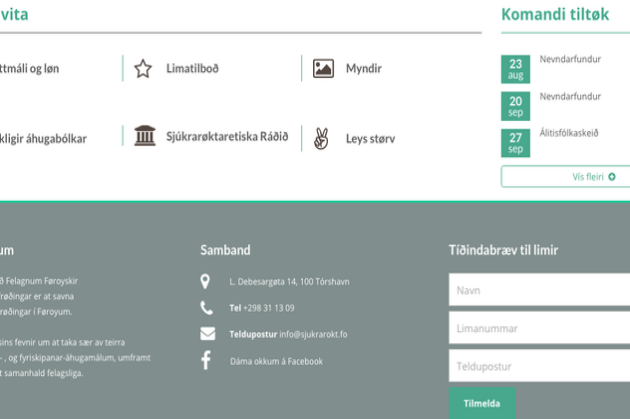Viewport: 630px width, 419px height.
Task: Open the Myndir page link
Action: 363,69
